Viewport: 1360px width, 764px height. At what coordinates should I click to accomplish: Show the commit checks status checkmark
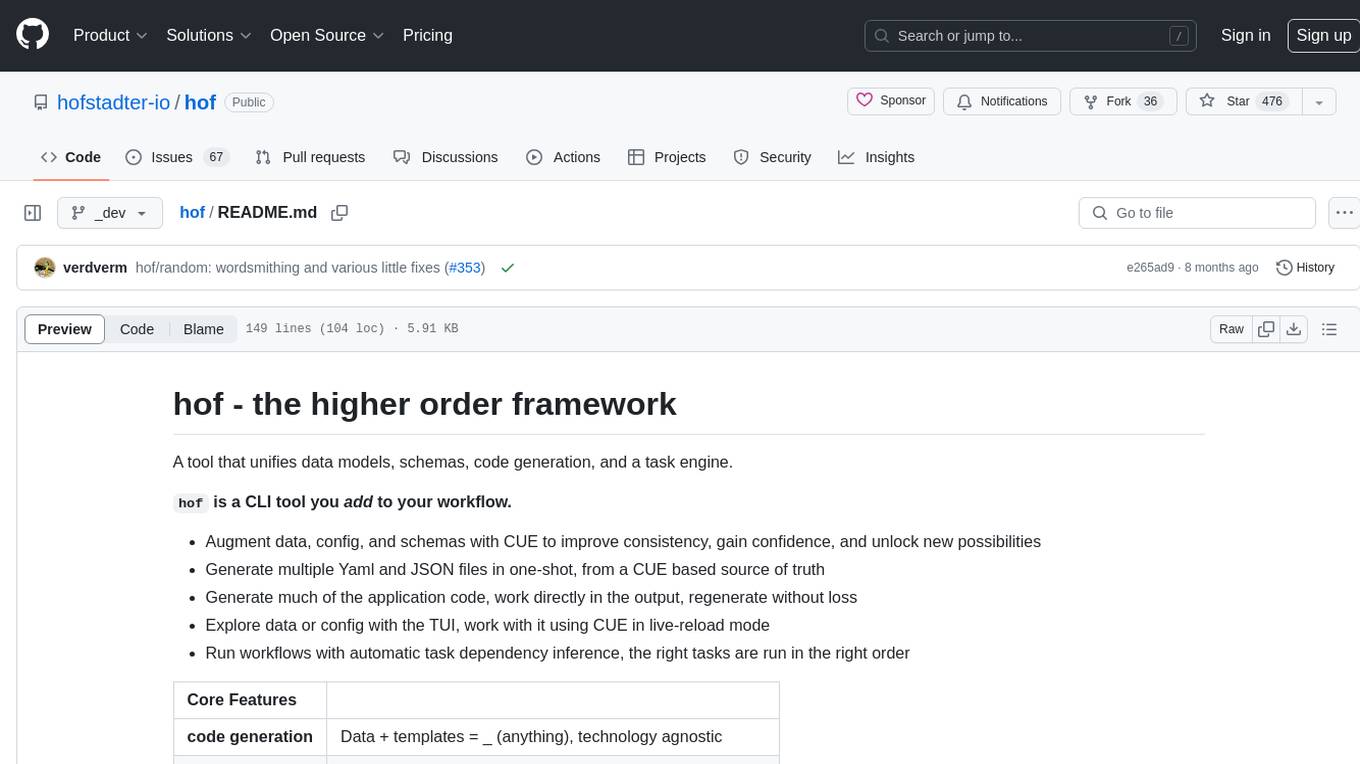[x=507, y=268]
